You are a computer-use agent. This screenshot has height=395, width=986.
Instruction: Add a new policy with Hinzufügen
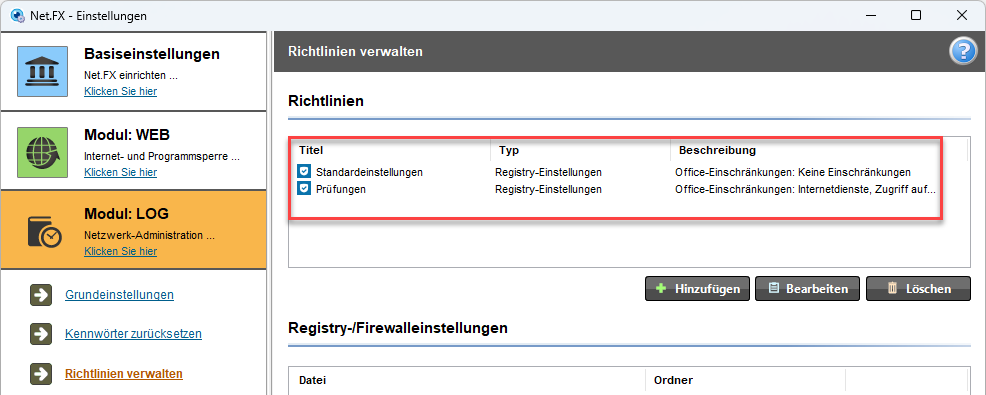[697, 289]
